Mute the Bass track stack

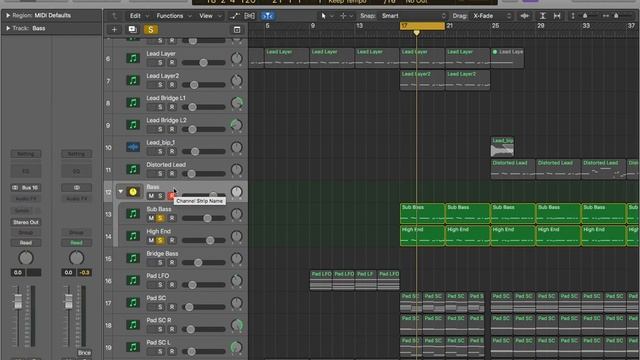(x=151, y=196)
